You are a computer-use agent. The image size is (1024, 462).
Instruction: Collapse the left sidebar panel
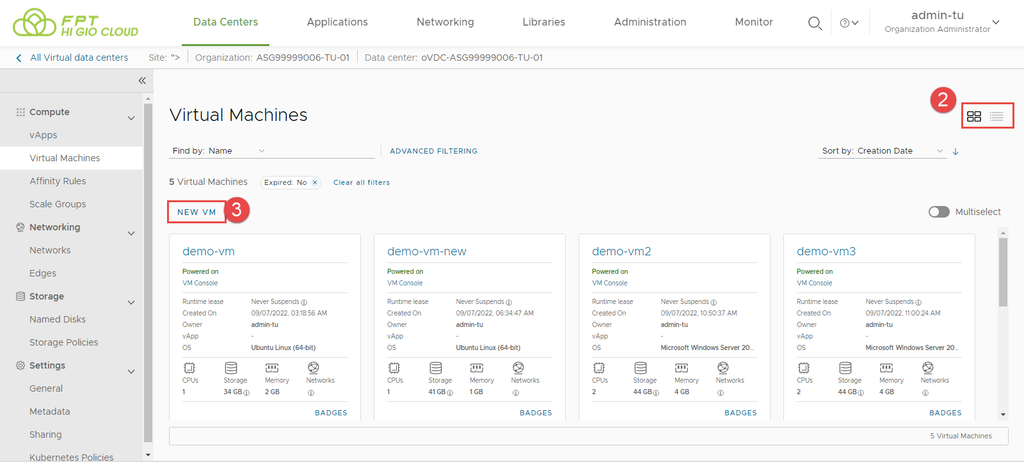pyautogui.click(x=142, y=80)
